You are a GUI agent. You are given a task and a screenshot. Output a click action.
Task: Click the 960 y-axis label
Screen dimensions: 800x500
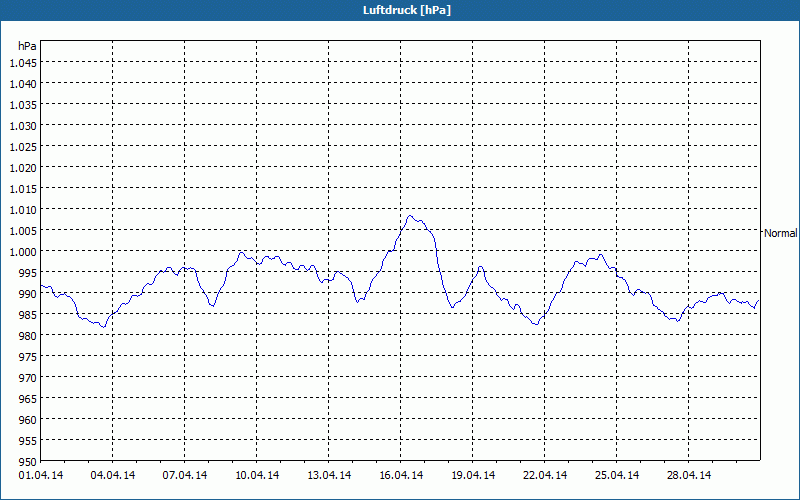pyautogui.click(x=28, y=419)
